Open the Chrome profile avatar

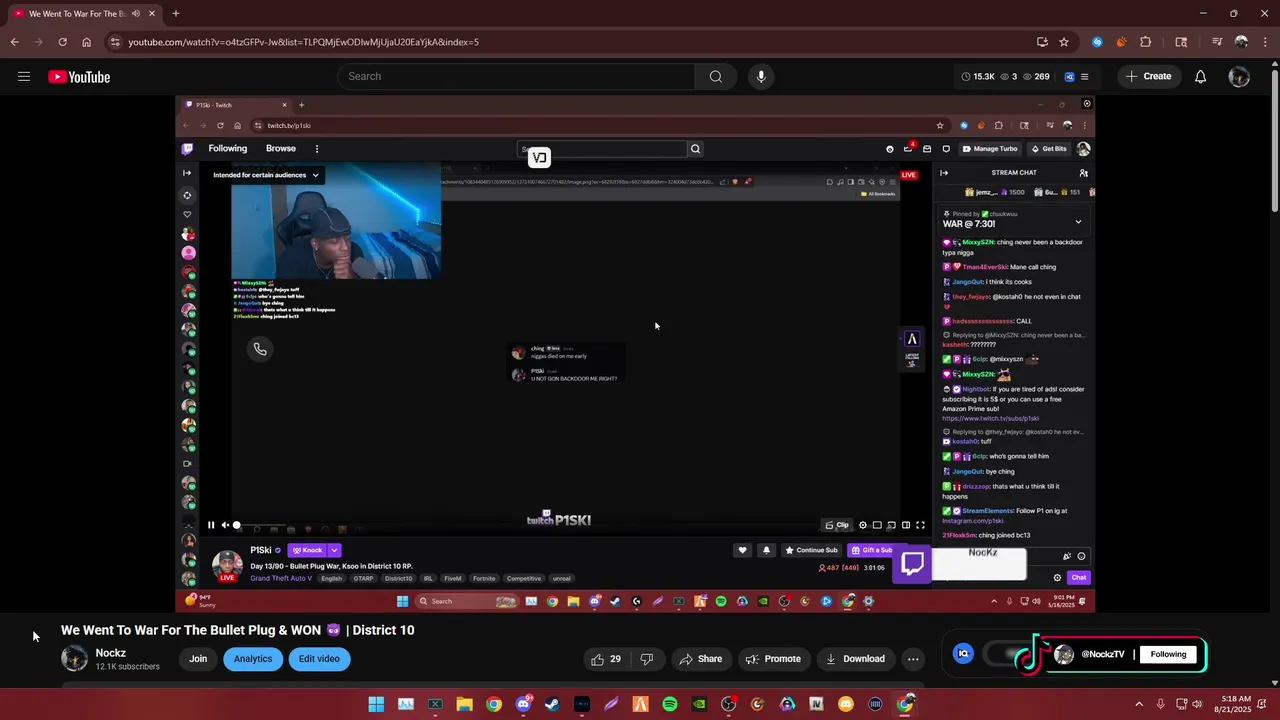1241,42
